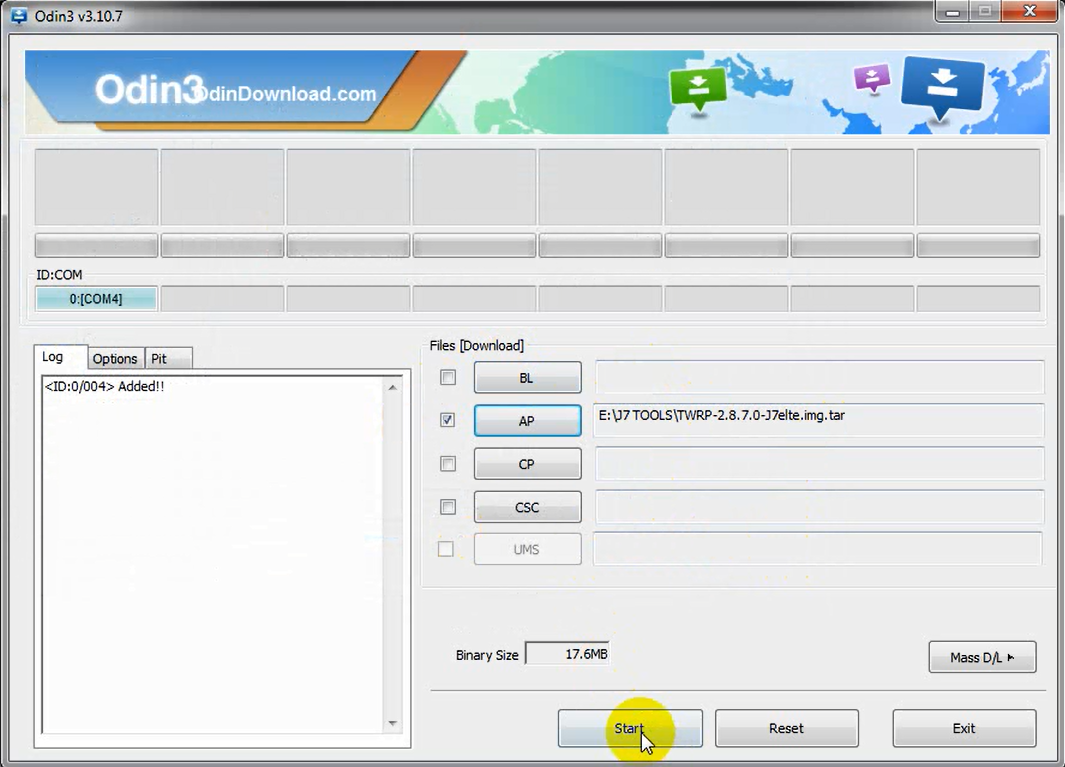Click the empty CSC path field

tap(819, 507)
